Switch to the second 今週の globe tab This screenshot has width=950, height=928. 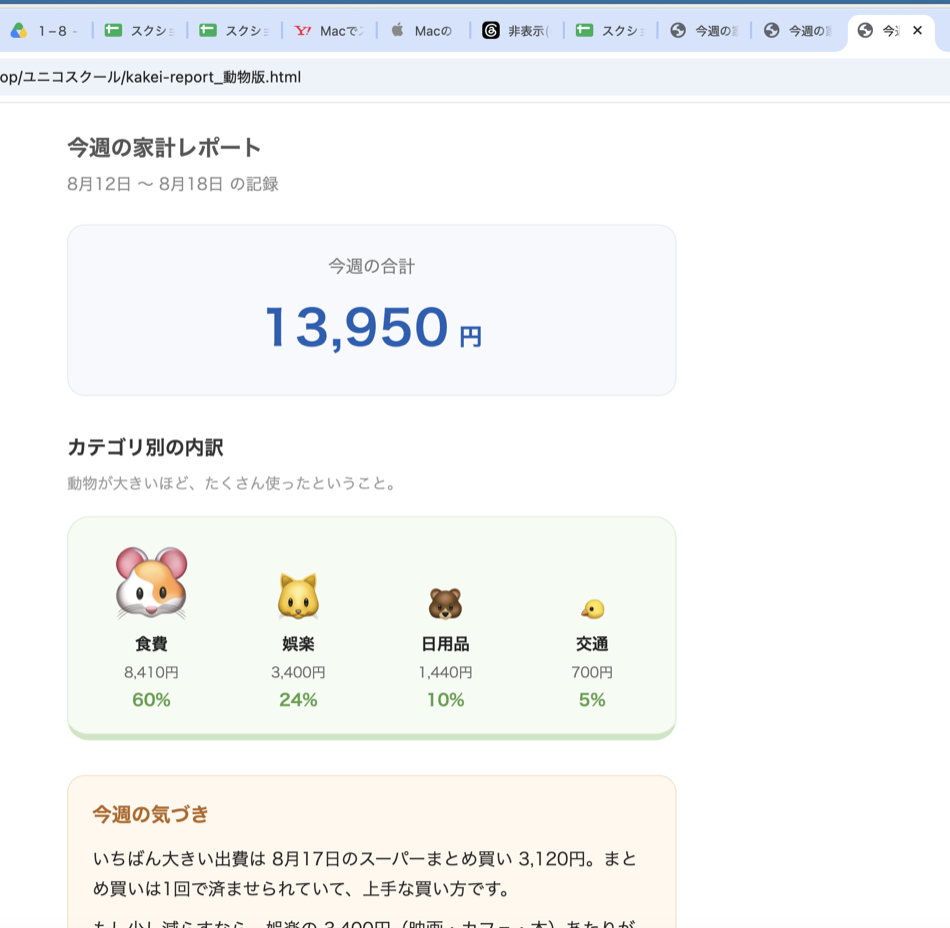(799, 30)
